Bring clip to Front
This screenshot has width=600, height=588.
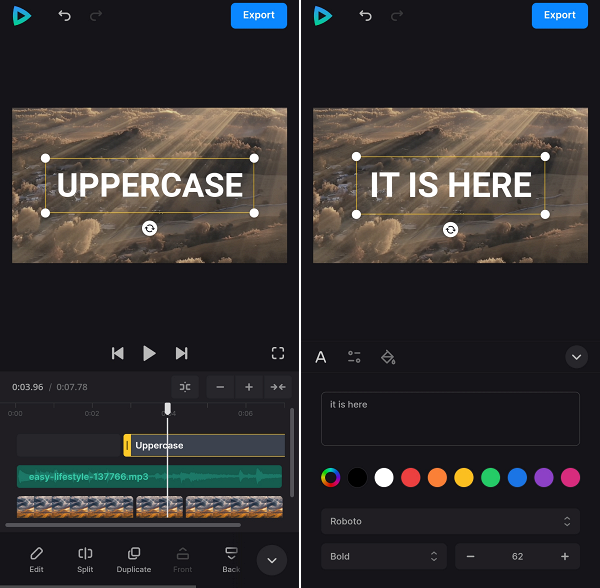[x=183, y=560]
